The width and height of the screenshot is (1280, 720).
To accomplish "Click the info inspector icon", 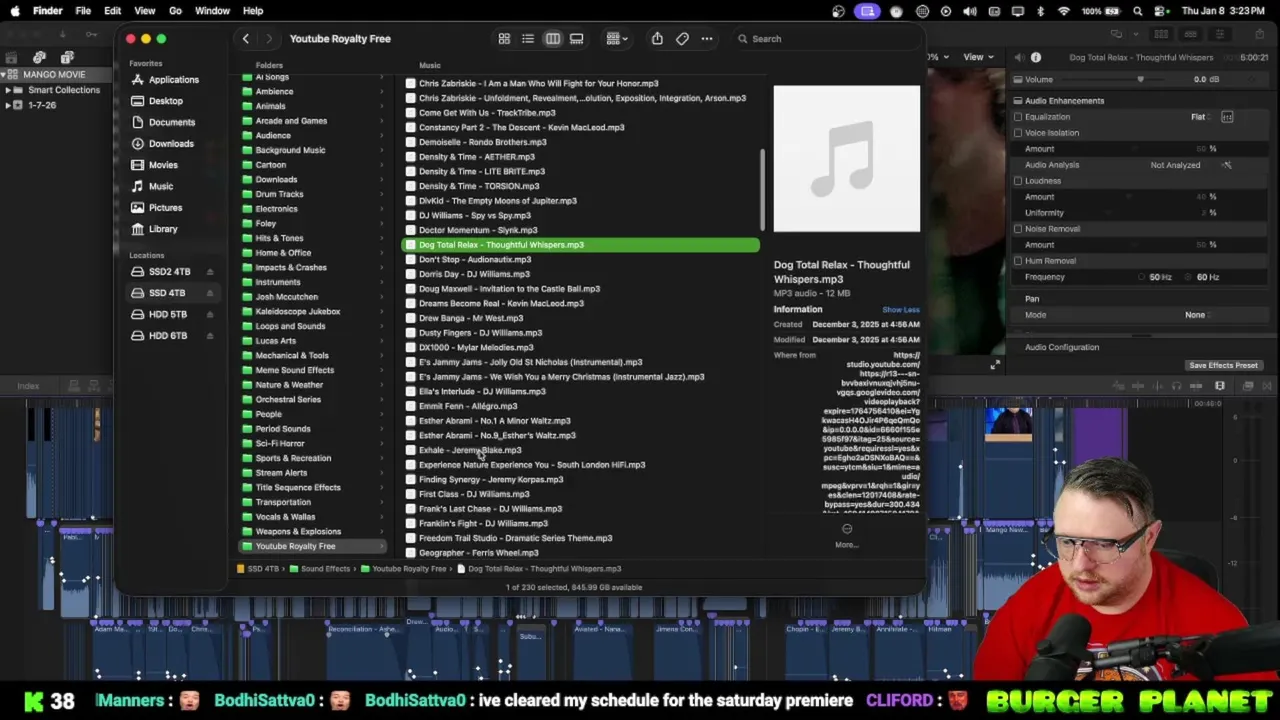I will (1036, 58).
